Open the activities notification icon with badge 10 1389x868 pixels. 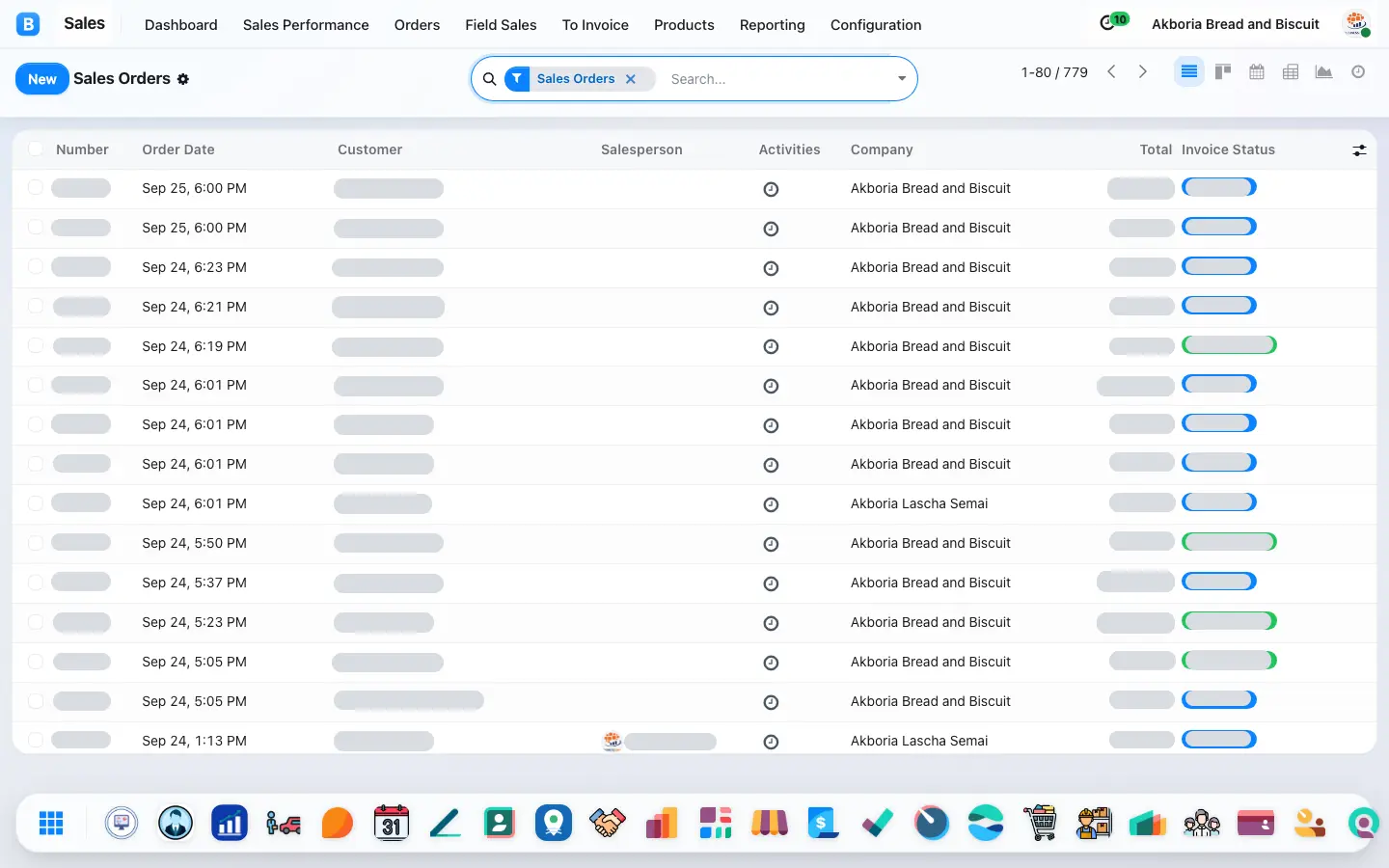tap(1113, 22)
